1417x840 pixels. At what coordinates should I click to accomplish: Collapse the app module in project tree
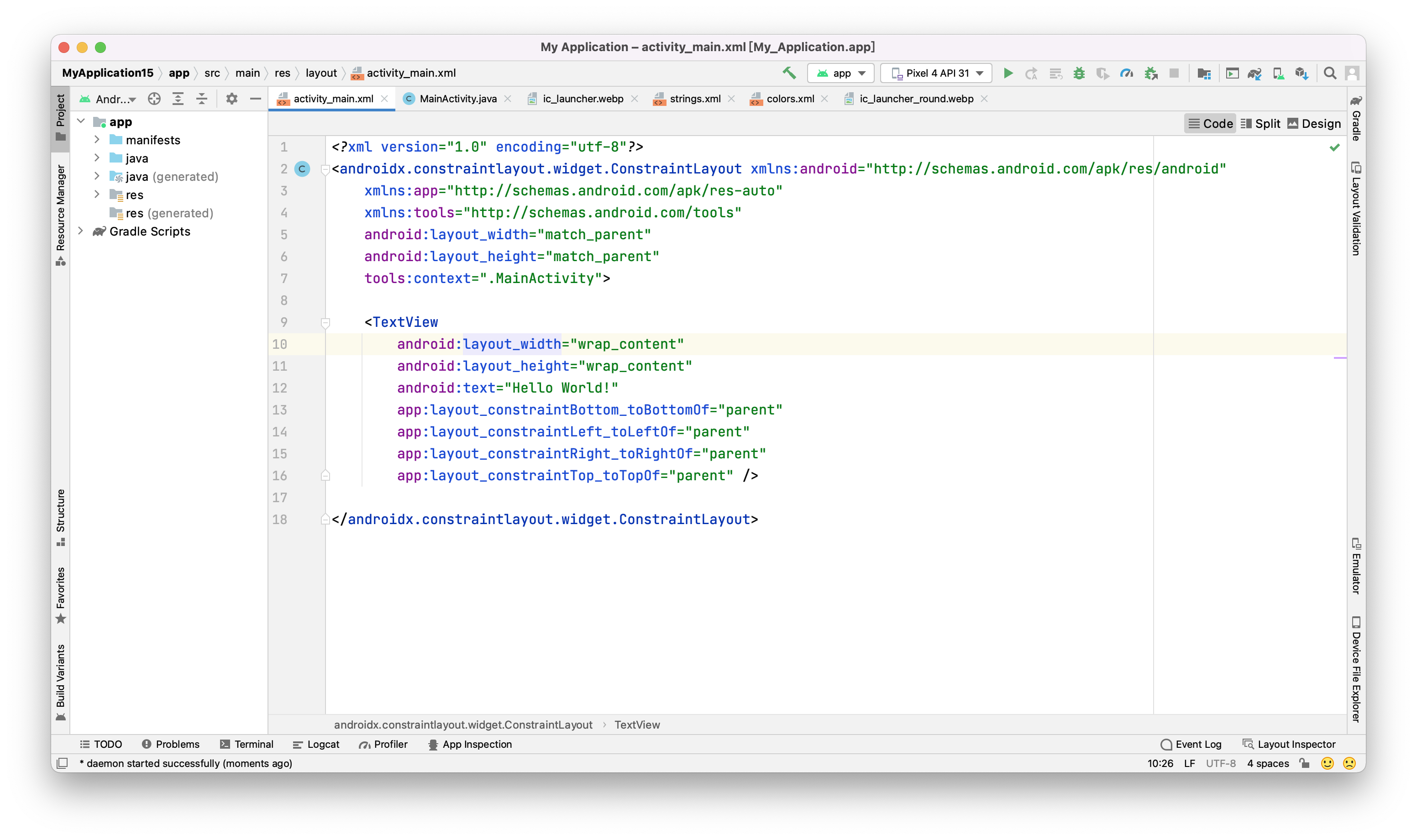pyautogui.click(x=81, y=121)
